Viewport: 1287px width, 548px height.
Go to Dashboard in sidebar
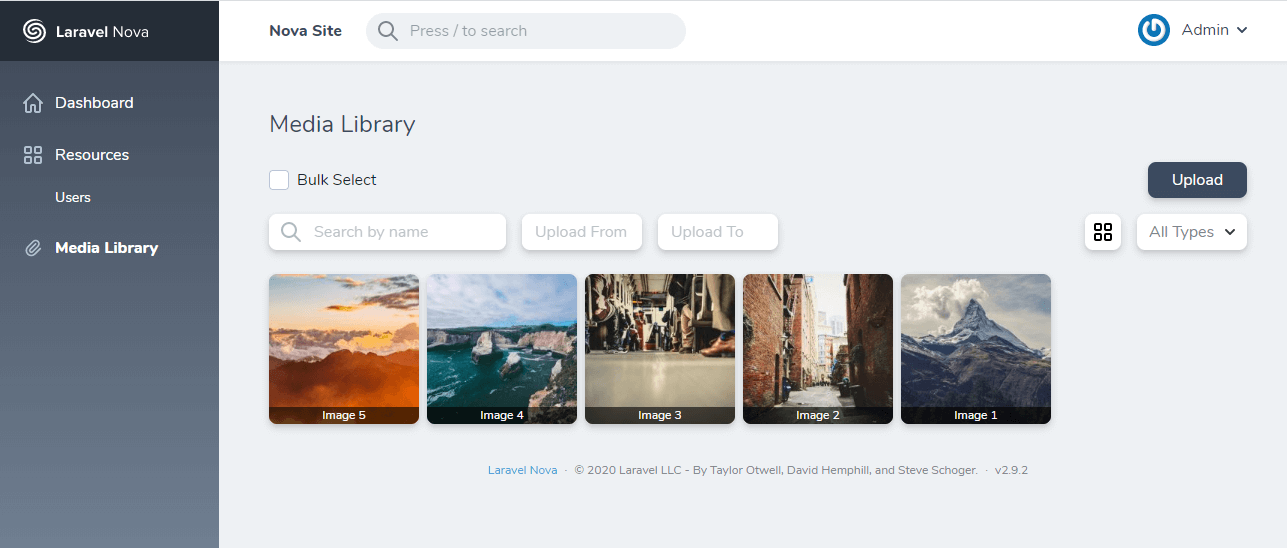(x=94, y=103)
